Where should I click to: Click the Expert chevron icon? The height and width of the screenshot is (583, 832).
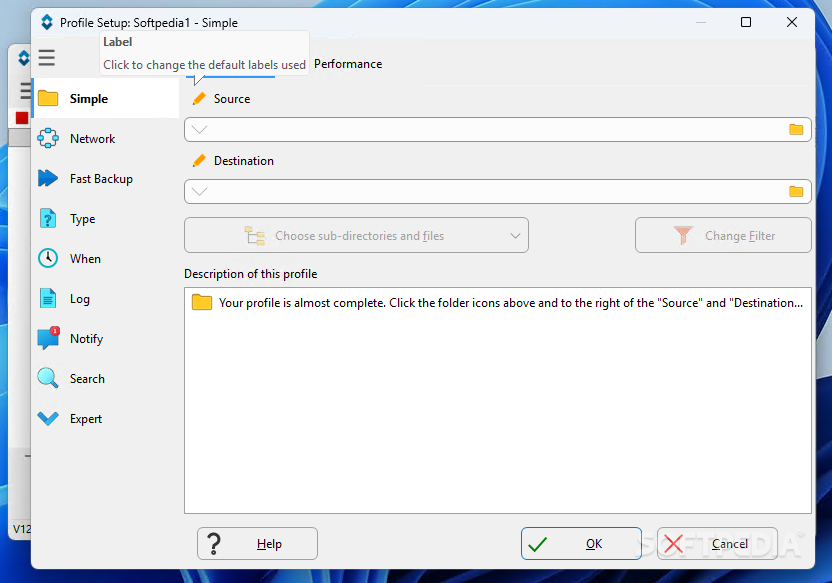coord(48,419)
